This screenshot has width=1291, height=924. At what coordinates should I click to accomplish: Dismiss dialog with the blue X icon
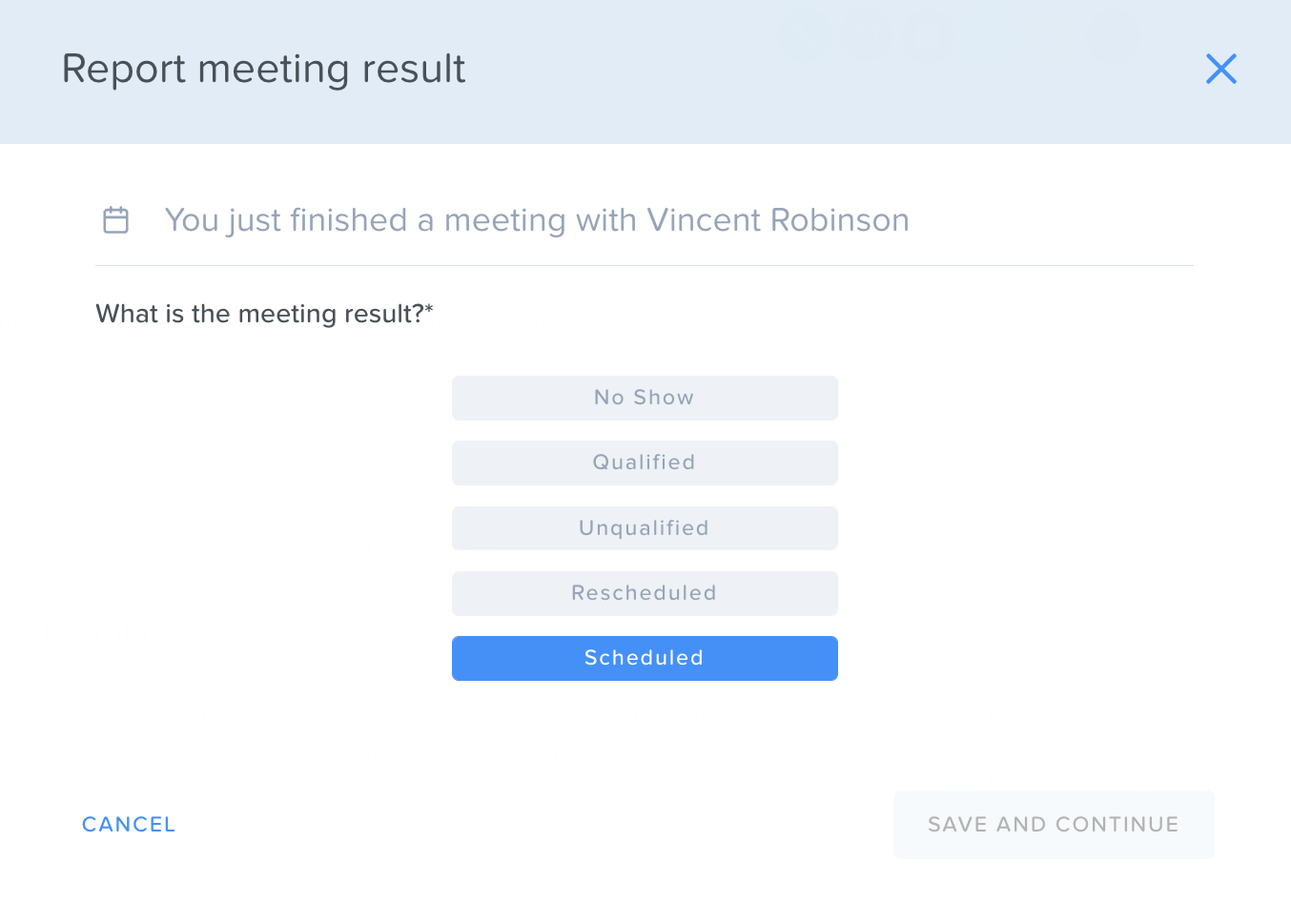1220,69
